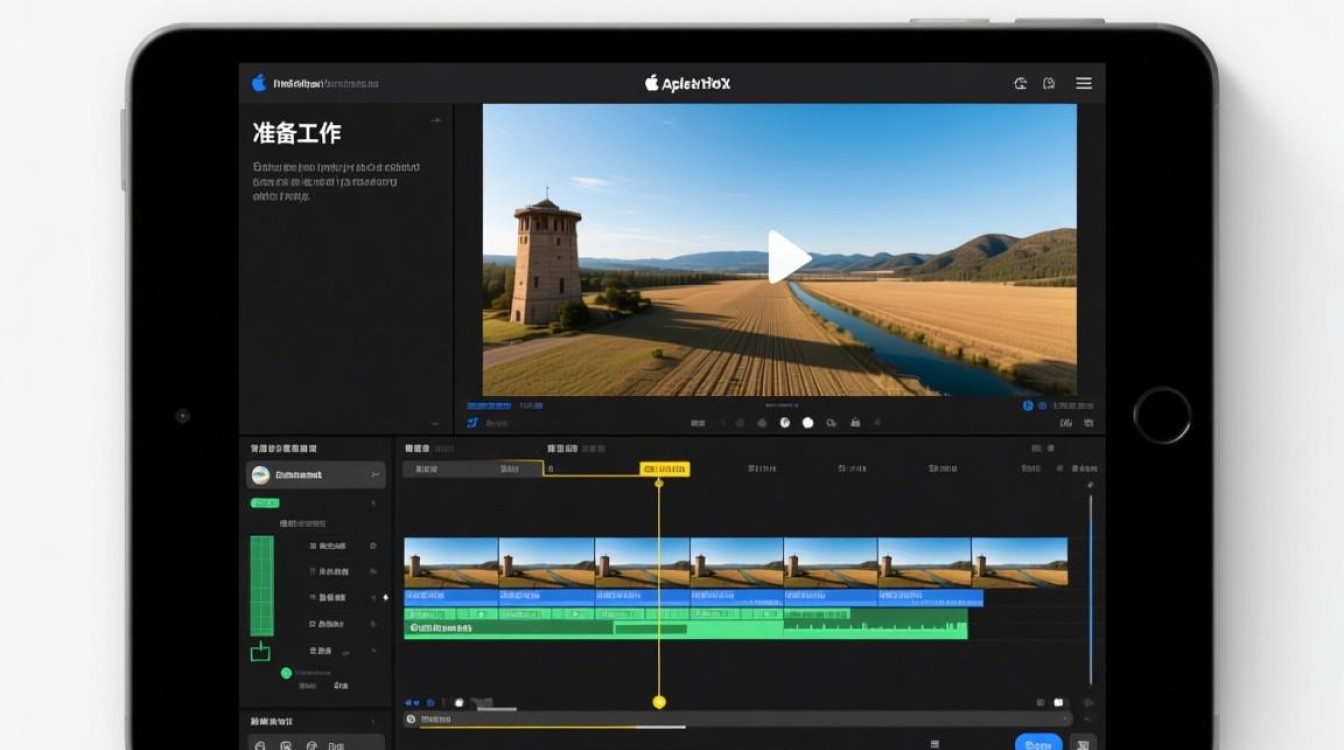The width and height of the screenshot is (1344, 750).
Task: Adjust the yellow progress bar at bottom
Action: [x=552, y=727]
